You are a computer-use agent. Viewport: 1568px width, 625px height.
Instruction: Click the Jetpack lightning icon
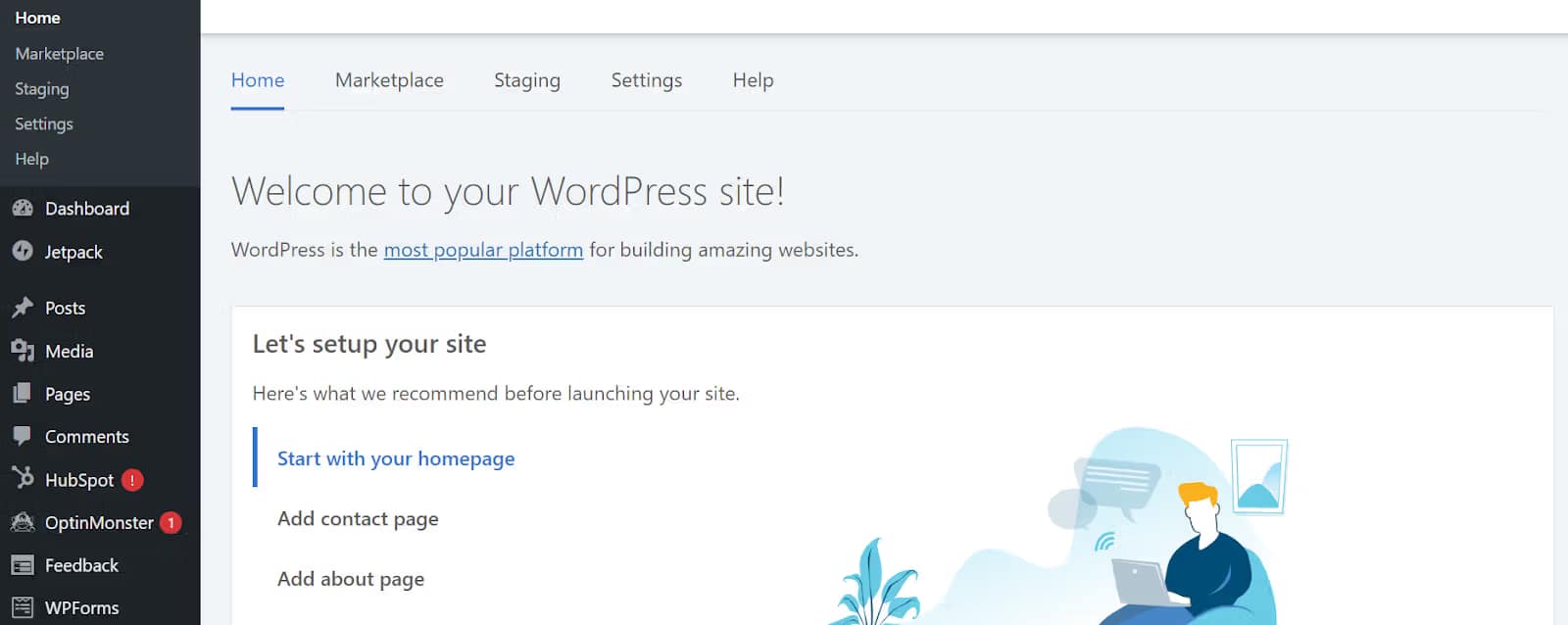tap(22, 251)
